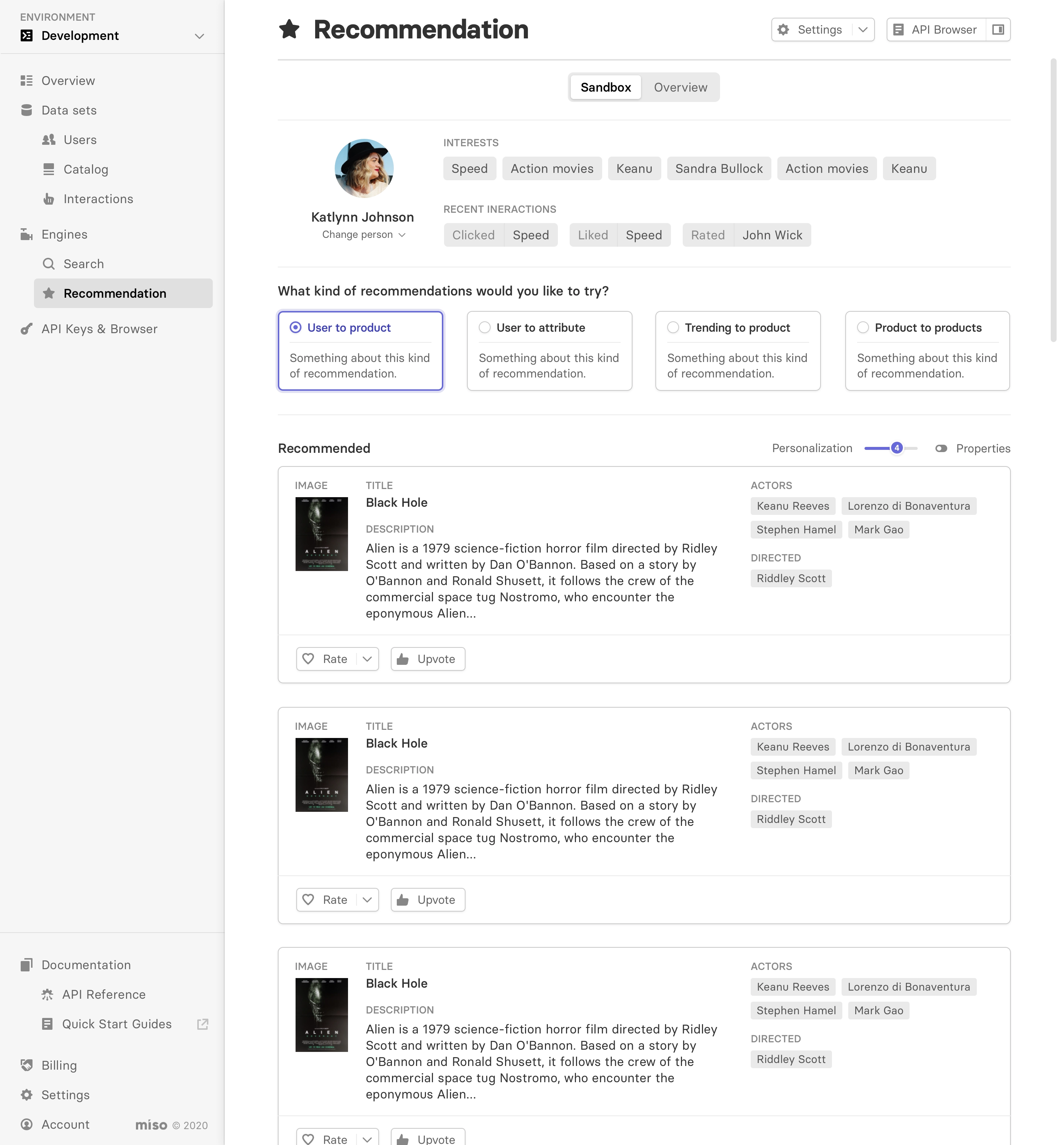Screen dimensions: 1064x1145
Task: Open API Keys & Browser page
Action: click(99, 329)
